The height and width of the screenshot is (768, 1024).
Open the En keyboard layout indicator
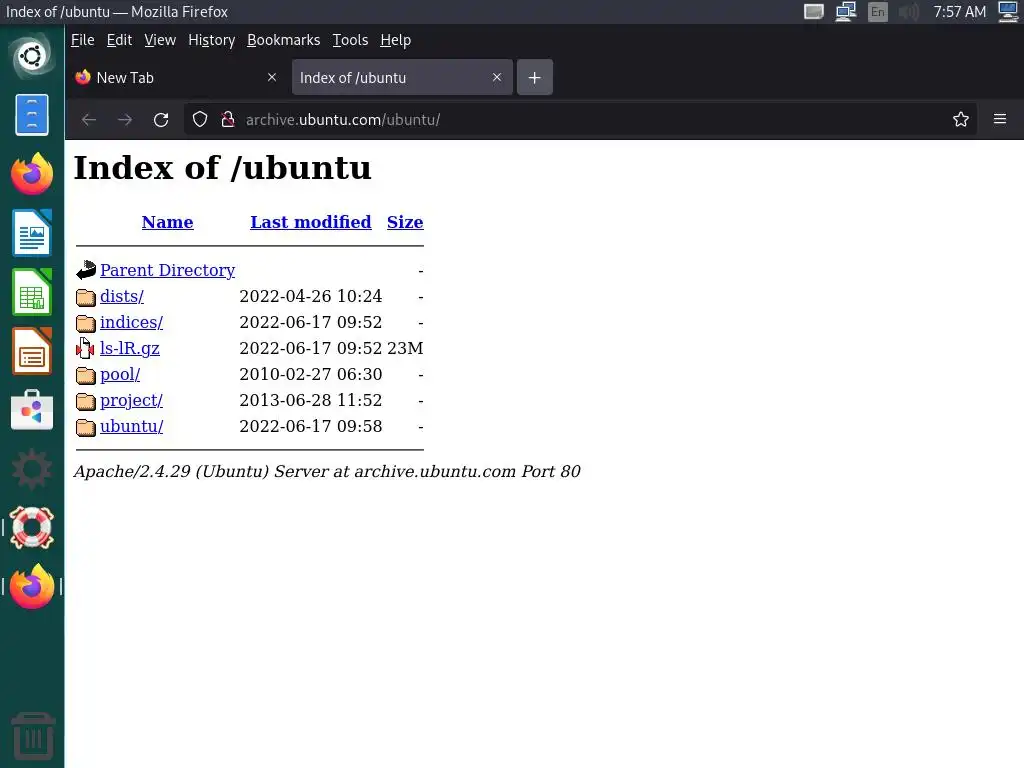click(878, 12)
